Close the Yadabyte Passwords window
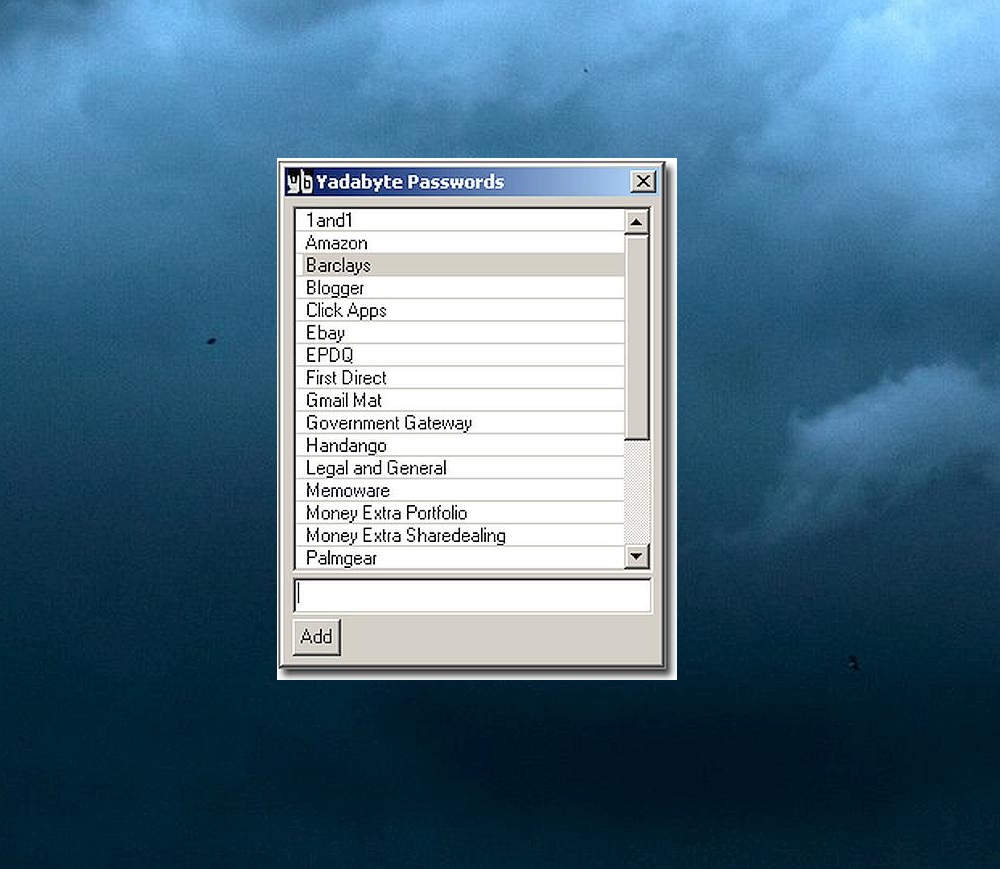Viewport: 1000px width, 869px height. [x=643, y=182]
